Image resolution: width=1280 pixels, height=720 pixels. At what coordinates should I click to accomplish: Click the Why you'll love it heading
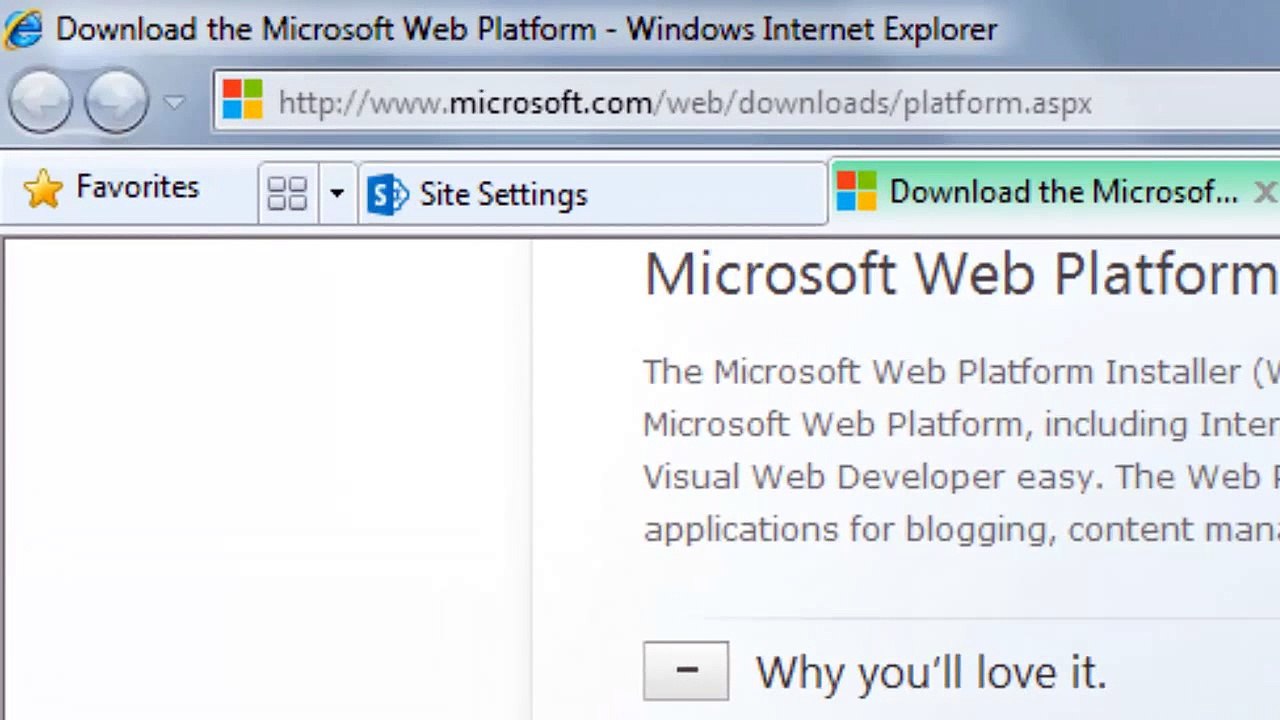point(930,672)
